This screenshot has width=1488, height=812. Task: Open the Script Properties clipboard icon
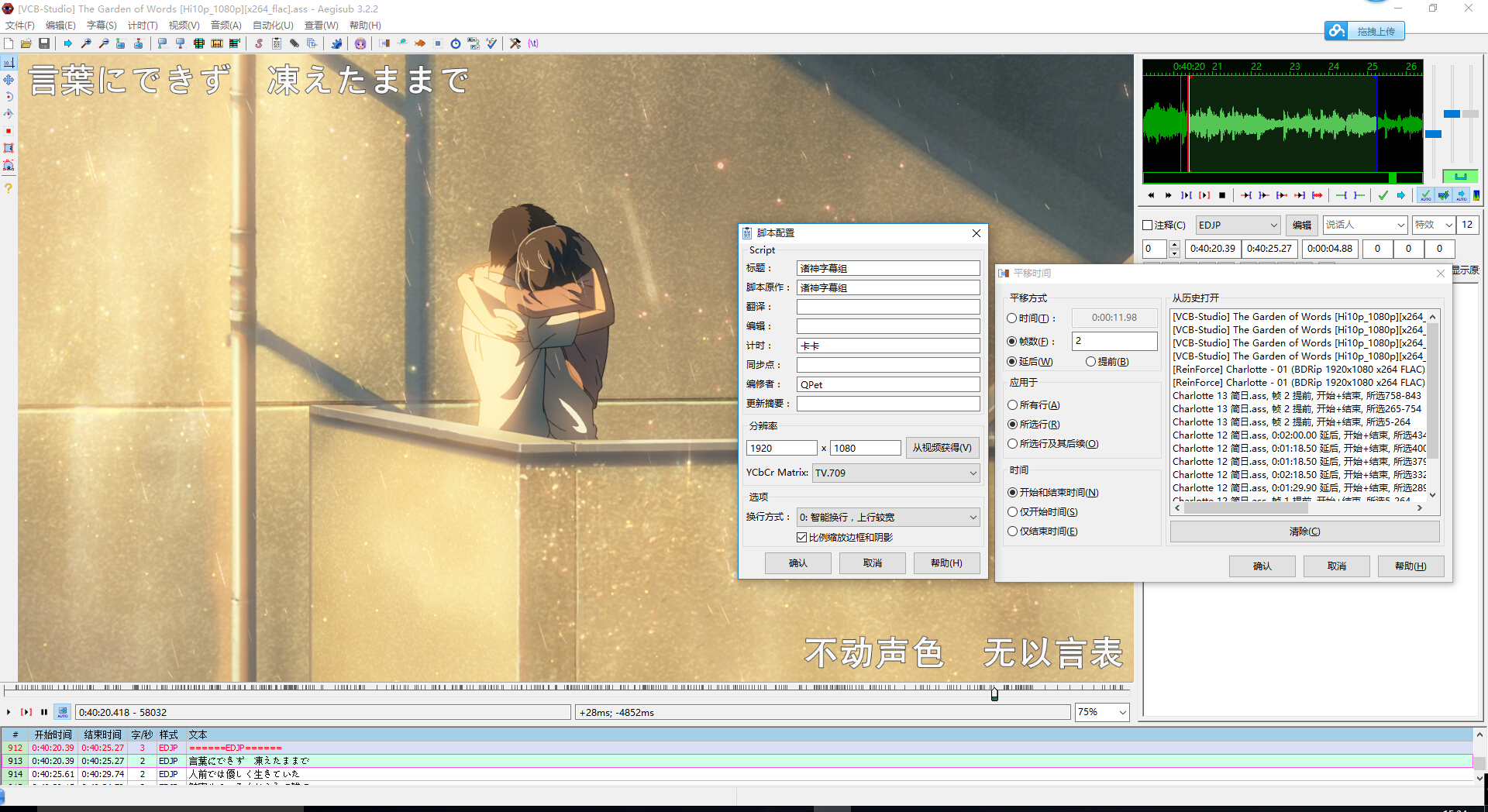pyautogui.click(x=277, y=43)
